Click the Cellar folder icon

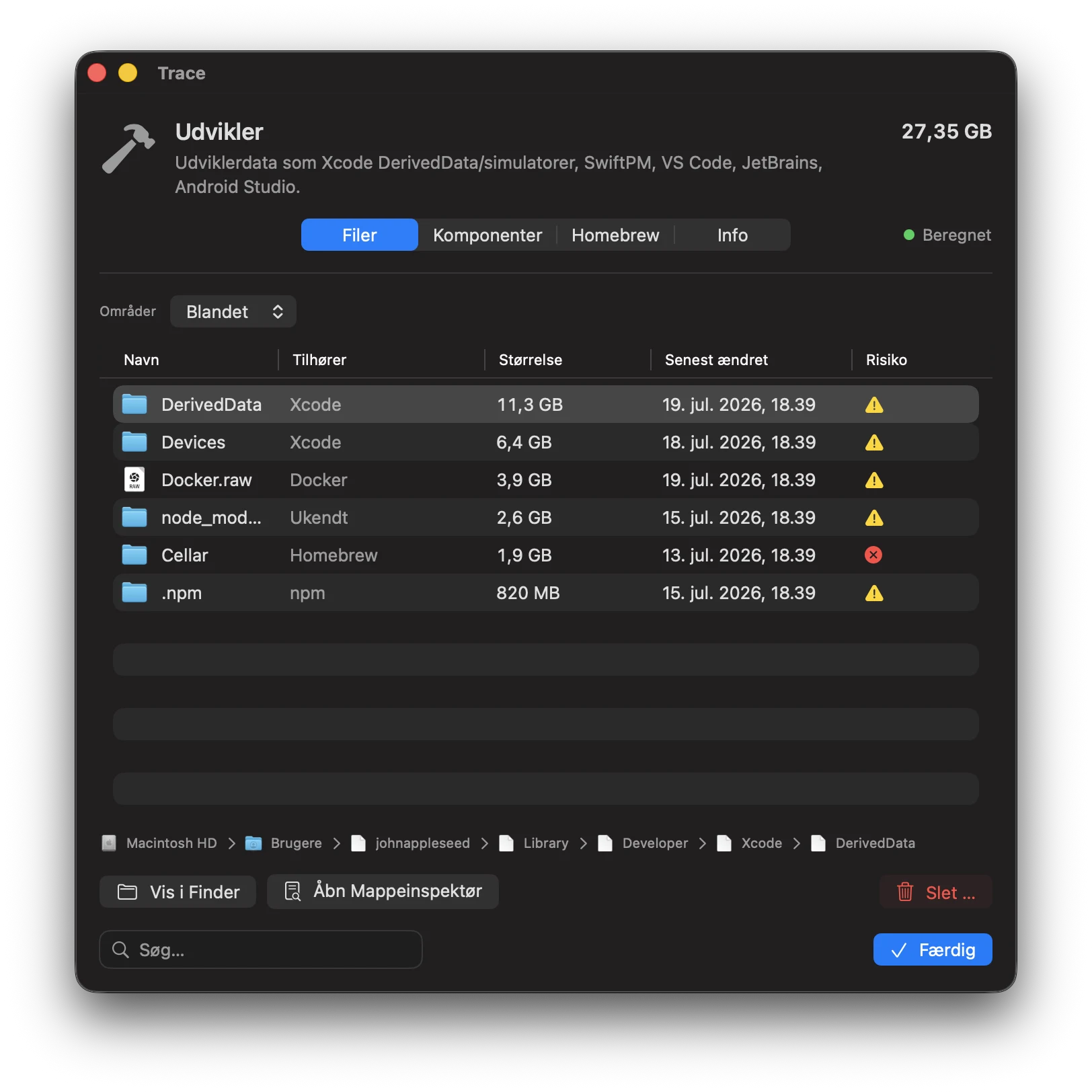134,555
